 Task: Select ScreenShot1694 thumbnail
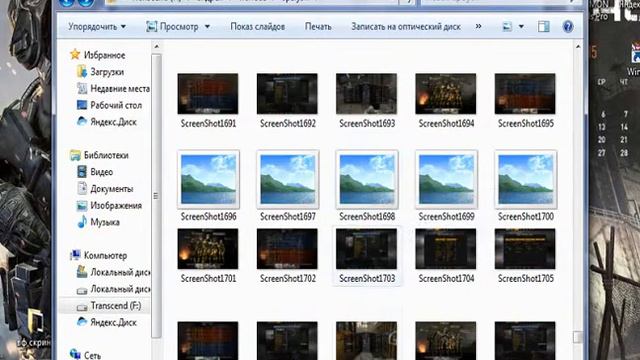(x=446, y=94)
